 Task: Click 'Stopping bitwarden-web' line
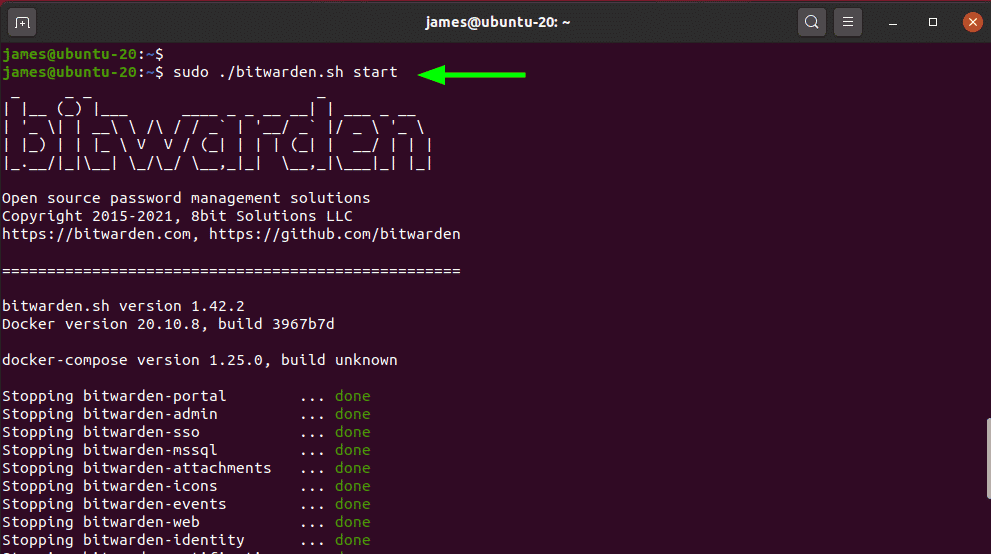(186, 522)
